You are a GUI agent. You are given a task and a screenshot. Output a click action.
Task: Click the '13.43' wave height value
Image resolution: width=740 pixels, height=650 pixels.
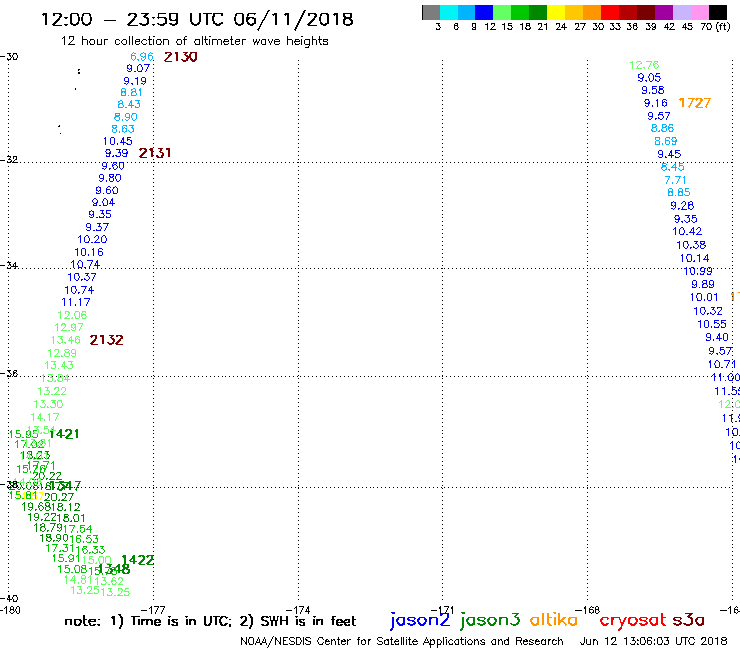[x=59, y=365]
